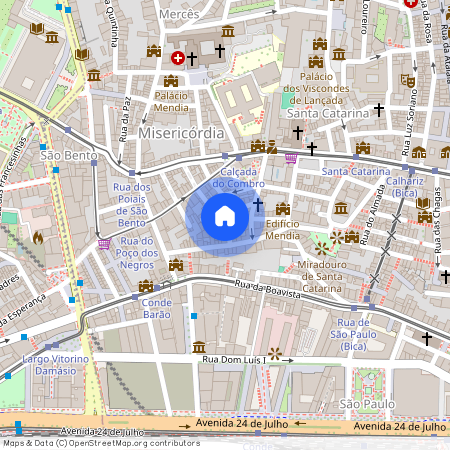Click the Calçada do Combro stop label
The height and width of the screenshot is (450, 450).
pos(239,178)
